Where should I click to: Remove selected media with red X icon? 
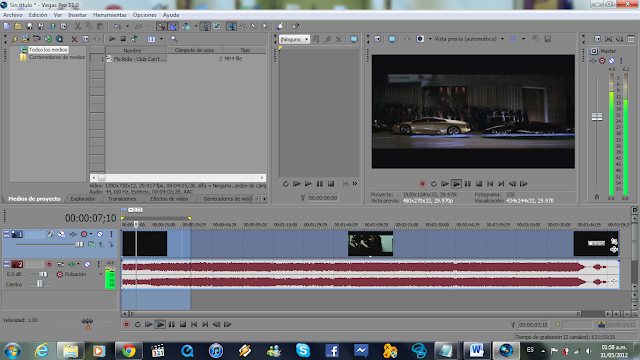[x=74, y=39]
